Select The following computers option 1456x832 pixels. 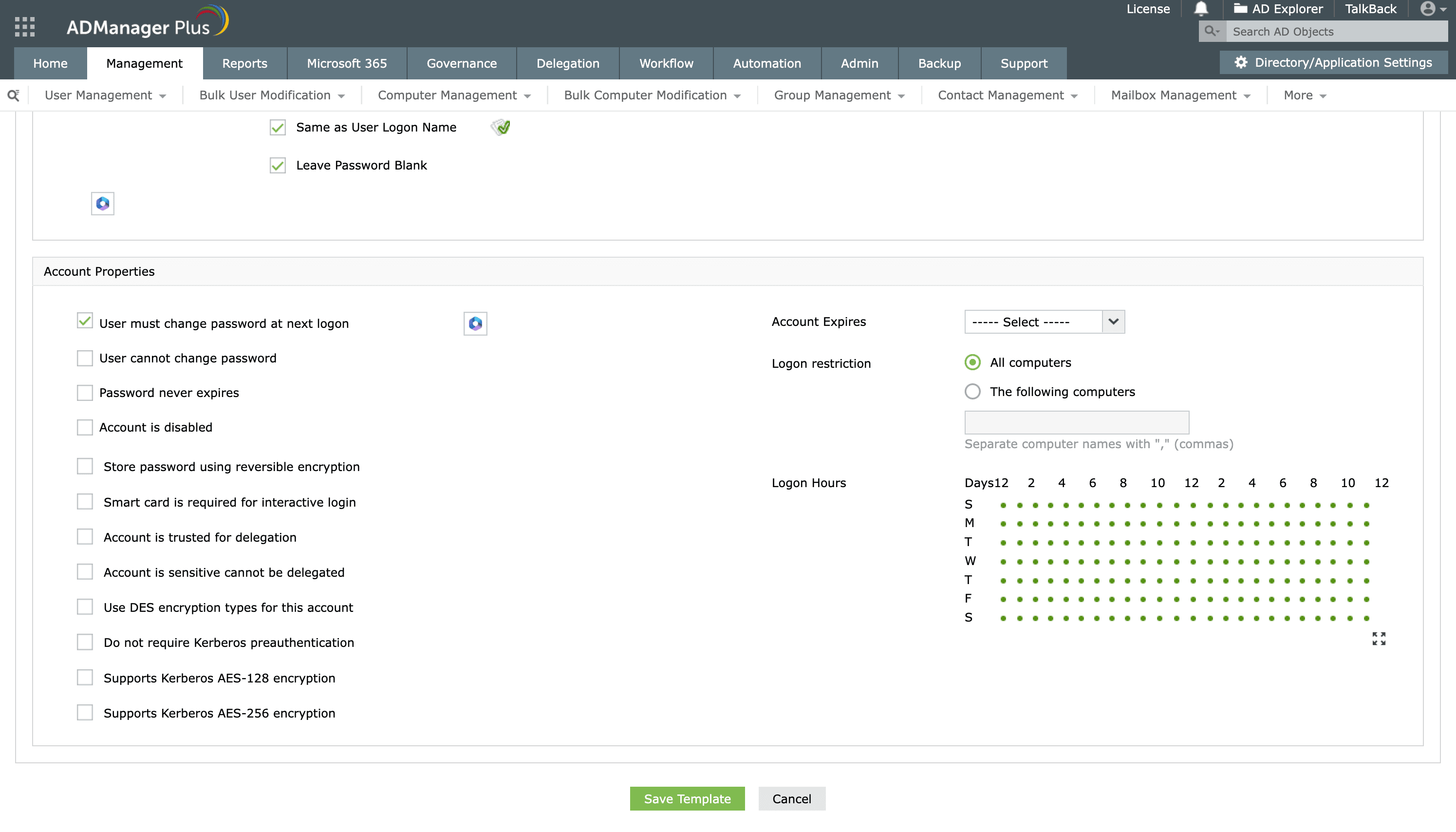[972, 392]
